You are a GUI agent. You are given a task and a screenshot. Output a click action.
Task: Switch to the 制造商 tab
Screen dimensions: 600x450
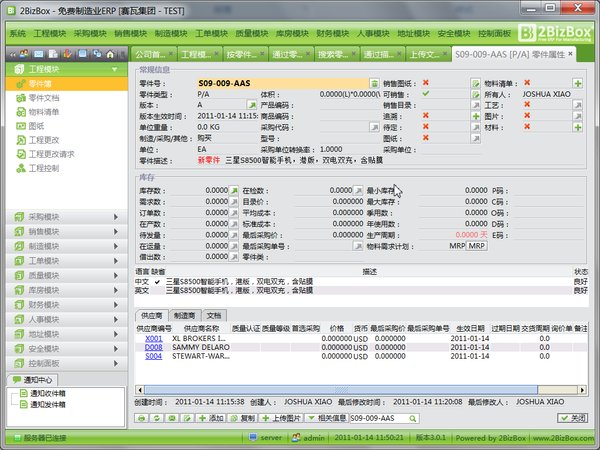pos(183,315)
